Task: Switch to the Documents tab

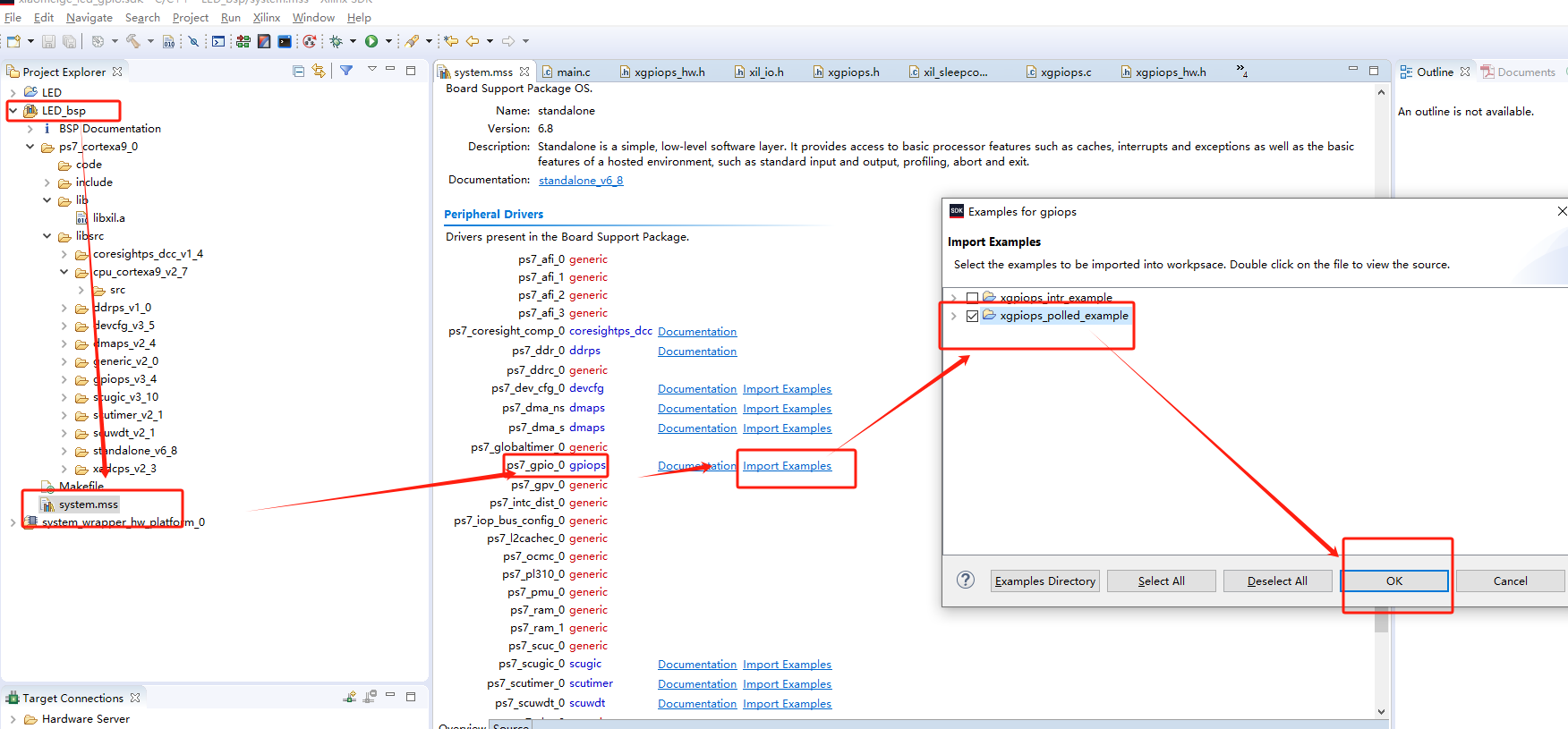Action: [x=1518, y=72]
